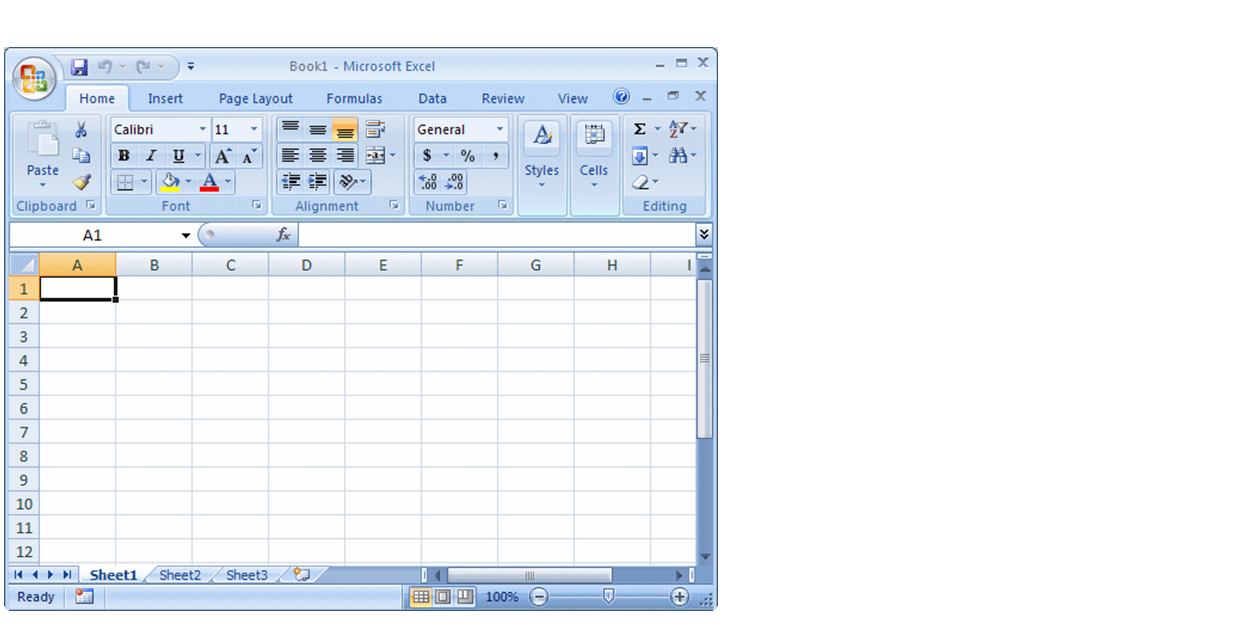Click the Insert Function fx icon
The image size is (1234, 640).
pyautogui.click(x=283, y=235)
